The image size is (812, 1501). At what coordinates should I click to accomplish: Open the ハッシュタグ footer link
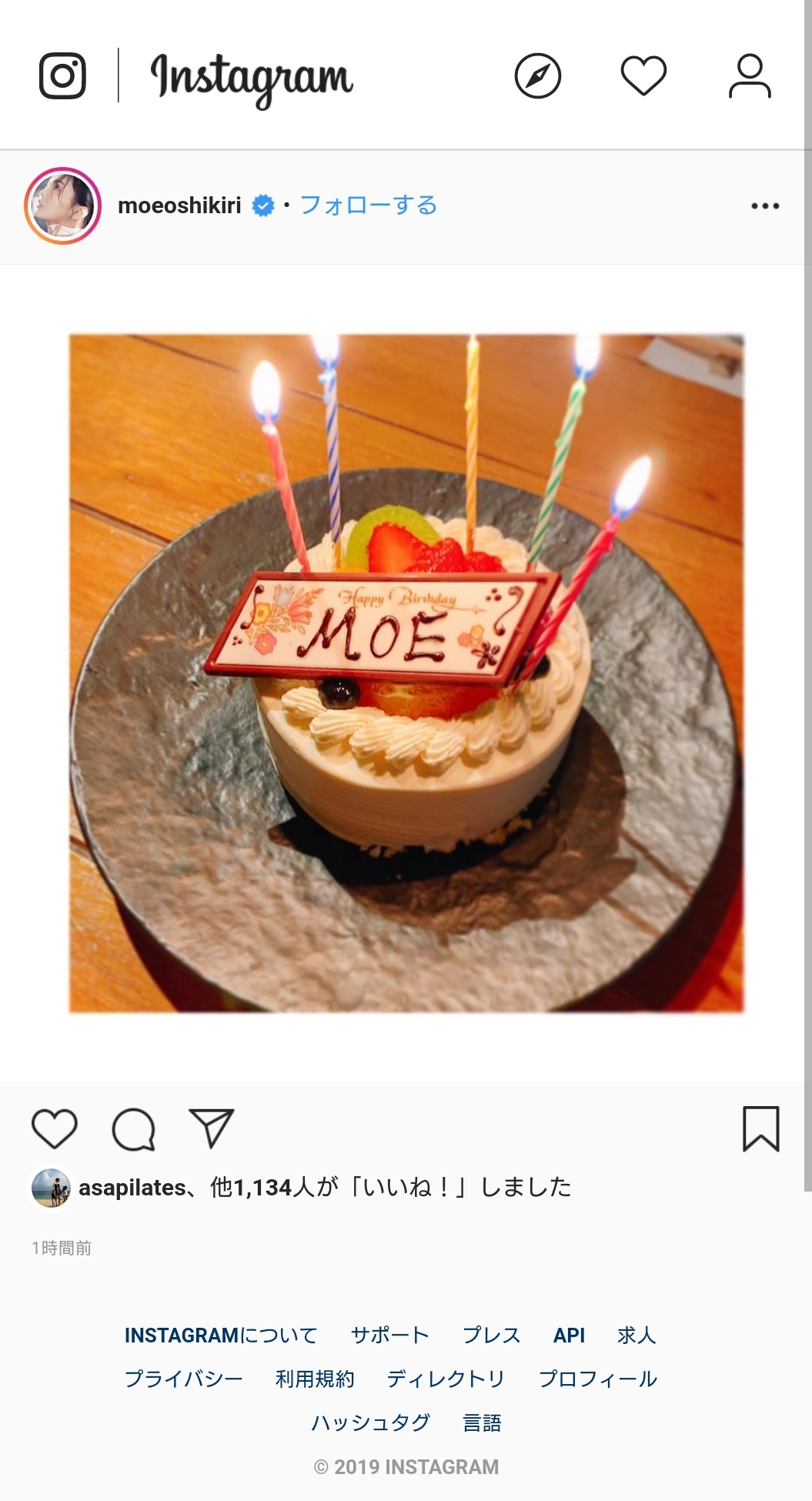pos(370,1422)
